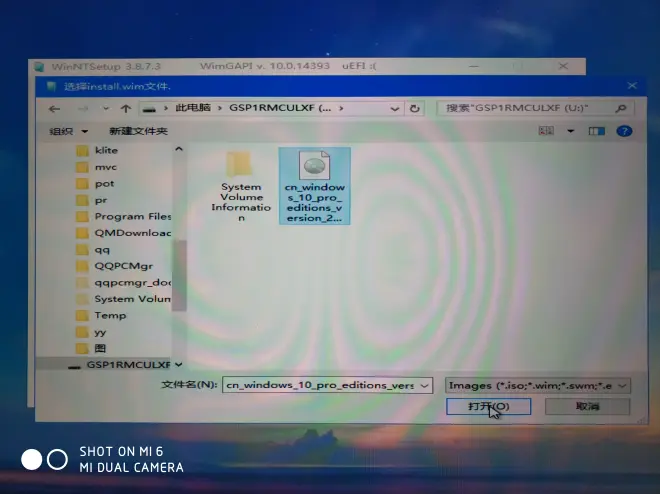Open more view options dropdown arrow
This screenshot has height=494, width=660.
pos(570,131)
